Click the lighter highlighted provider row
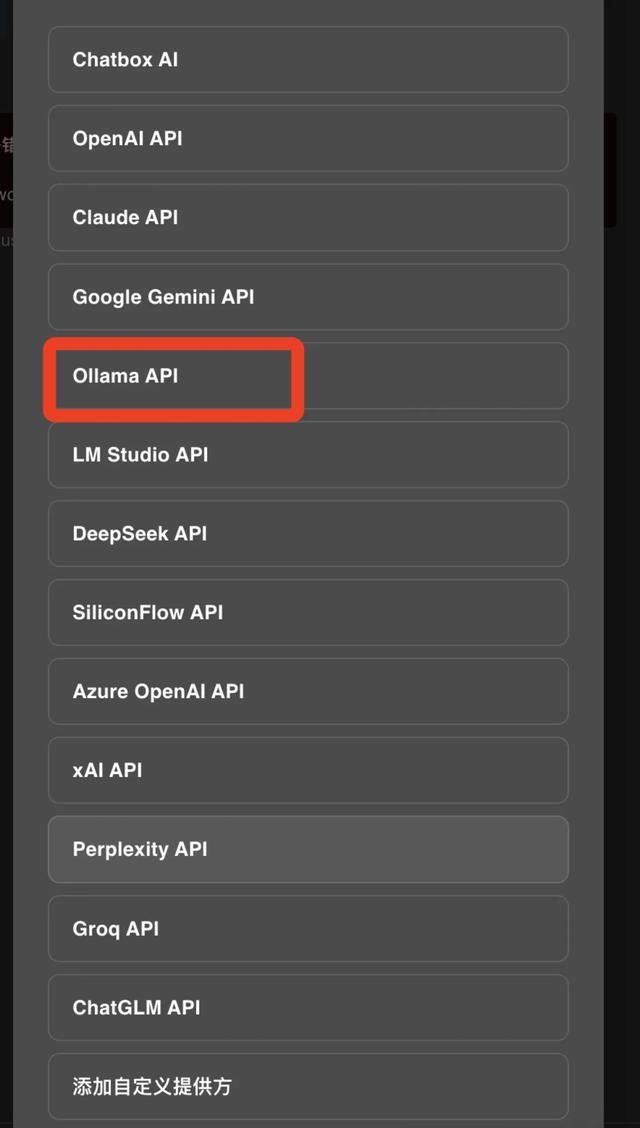 (308, 850)
